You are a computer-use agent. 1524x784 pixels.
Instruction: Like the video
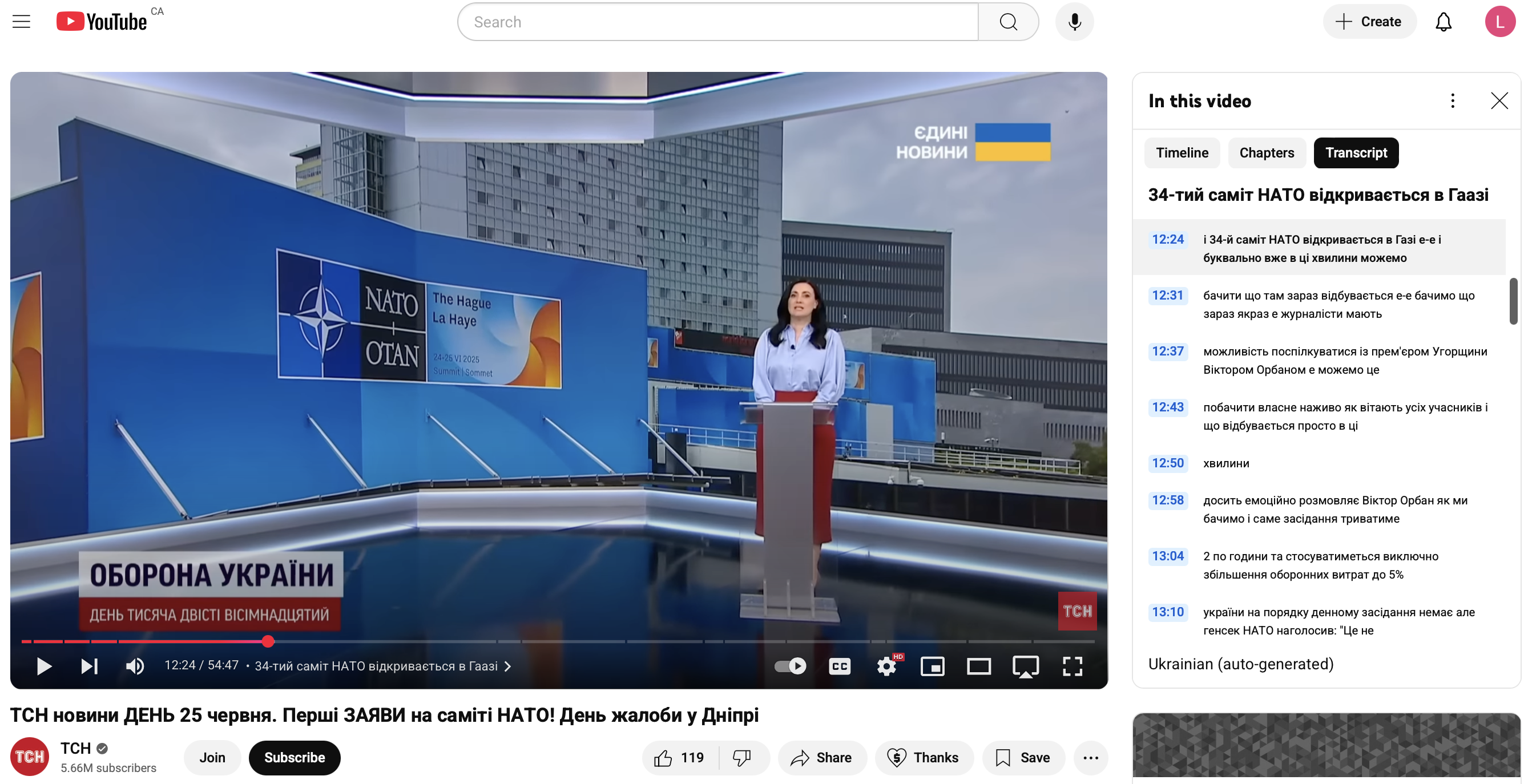[680, 757]
